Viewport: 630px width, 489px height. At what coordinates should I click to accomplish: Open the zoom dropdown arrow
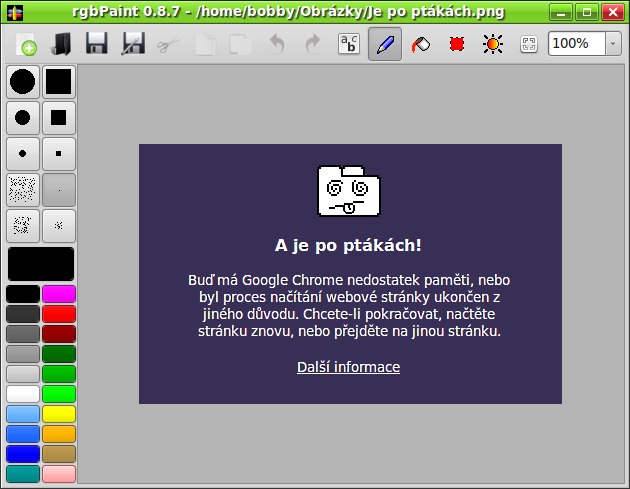tap(613, 43)
